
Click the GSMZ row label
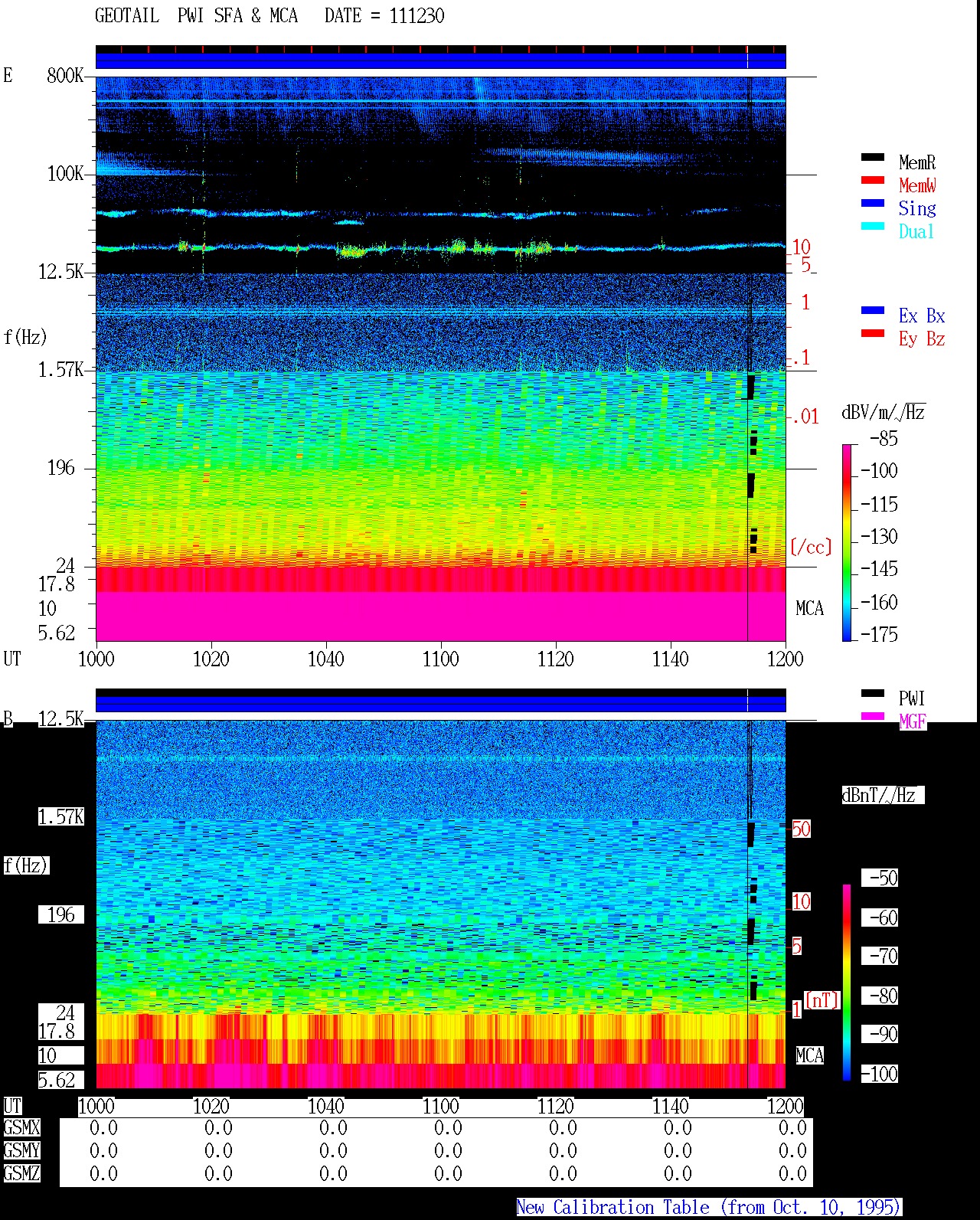[x=21, y=1173]
